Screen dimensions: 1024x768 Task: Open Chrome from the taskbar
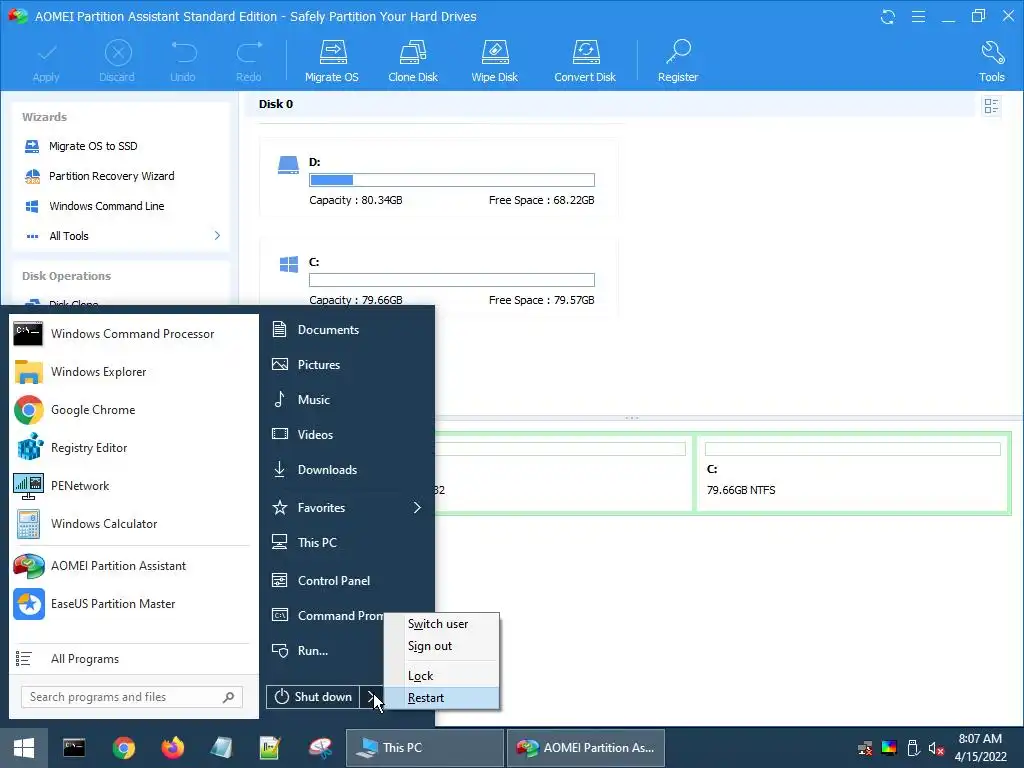(123, 748)
